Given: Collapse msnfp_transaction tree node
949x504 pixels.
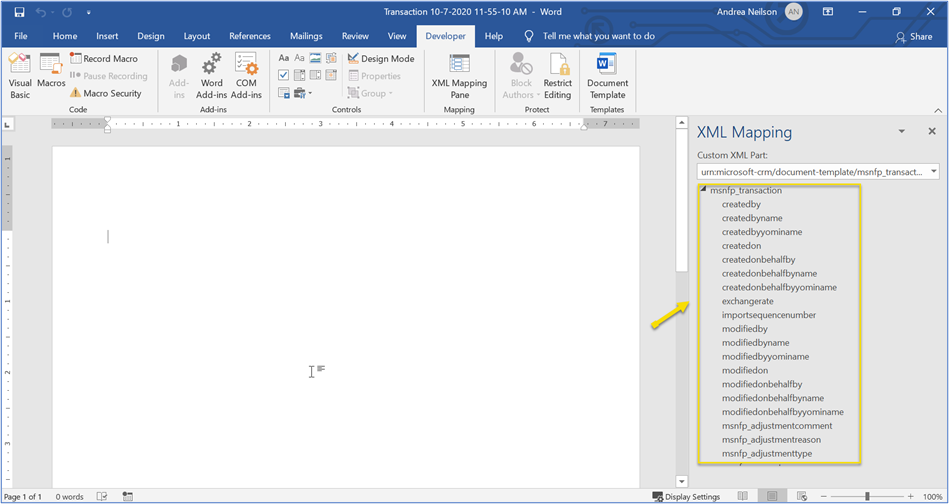Looking at the screenshot, I should pos(703,189).
